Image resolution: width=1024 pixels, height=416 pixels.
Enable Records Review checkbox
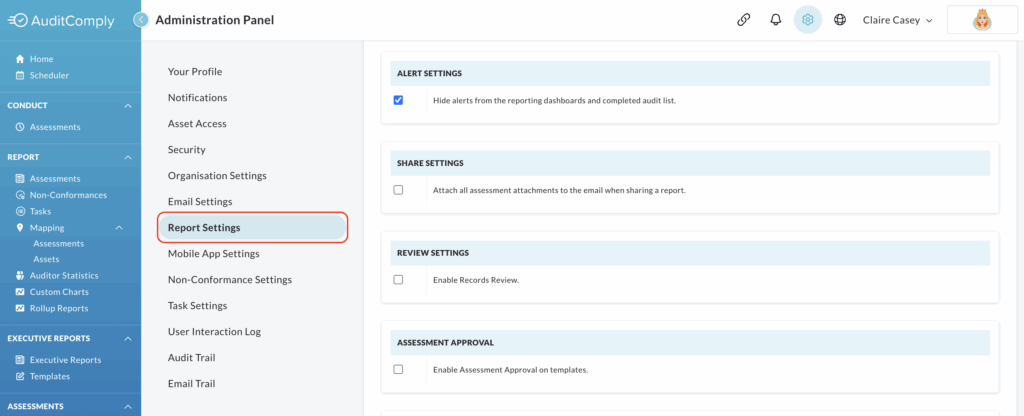[398, 280]
